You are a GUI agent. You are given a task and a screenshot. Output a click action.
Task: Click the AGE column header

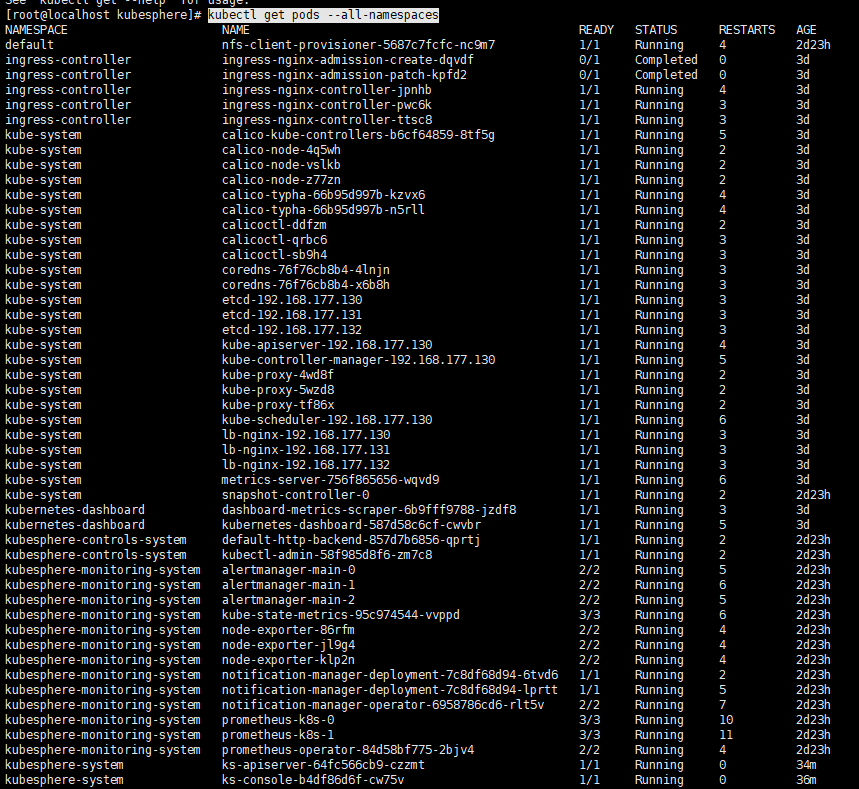806,30
